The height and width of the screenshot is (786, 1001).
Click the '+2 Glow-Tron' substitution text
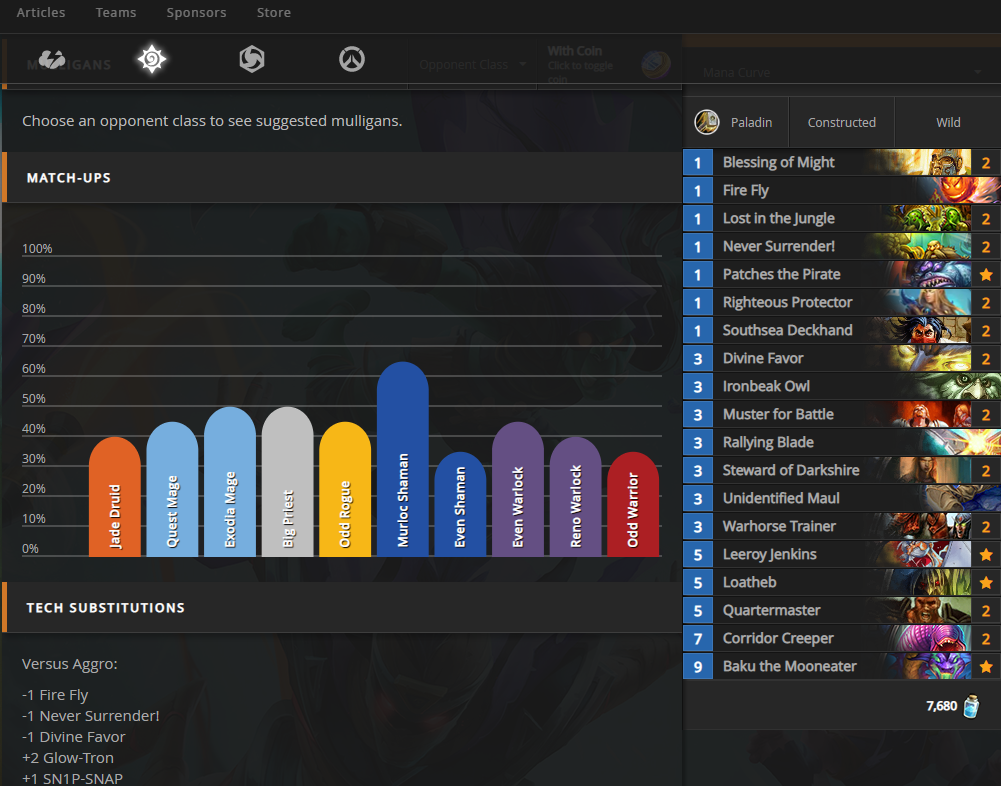pyautogui.click(x=68, y=758)
